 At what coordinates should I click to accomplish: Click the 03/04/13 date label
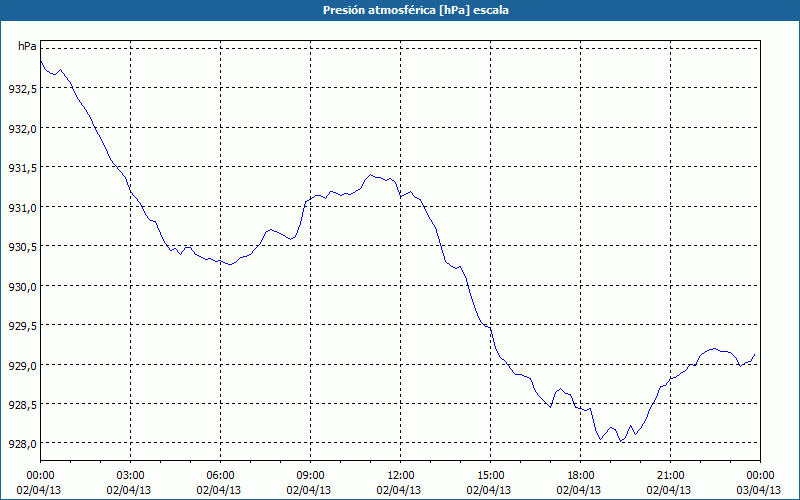pos(759,490)
